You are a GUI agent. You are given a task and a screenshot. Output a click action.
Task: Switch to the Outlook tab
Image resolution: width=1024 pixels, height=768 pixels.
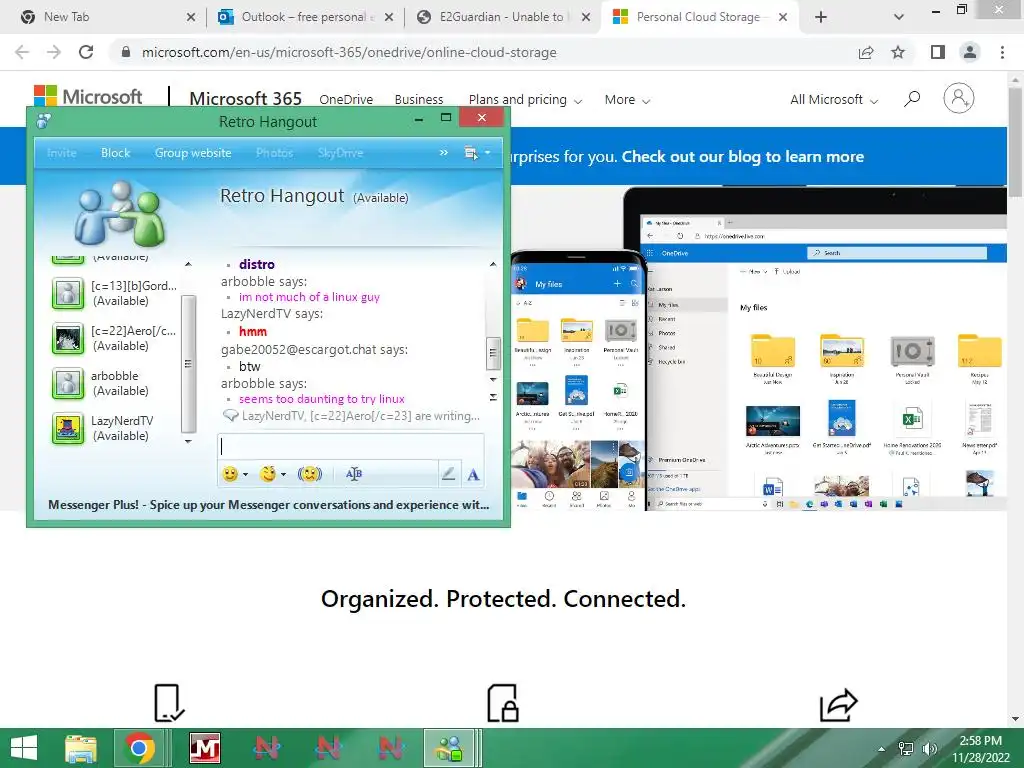pyautogui.click(x=303, y=17)
